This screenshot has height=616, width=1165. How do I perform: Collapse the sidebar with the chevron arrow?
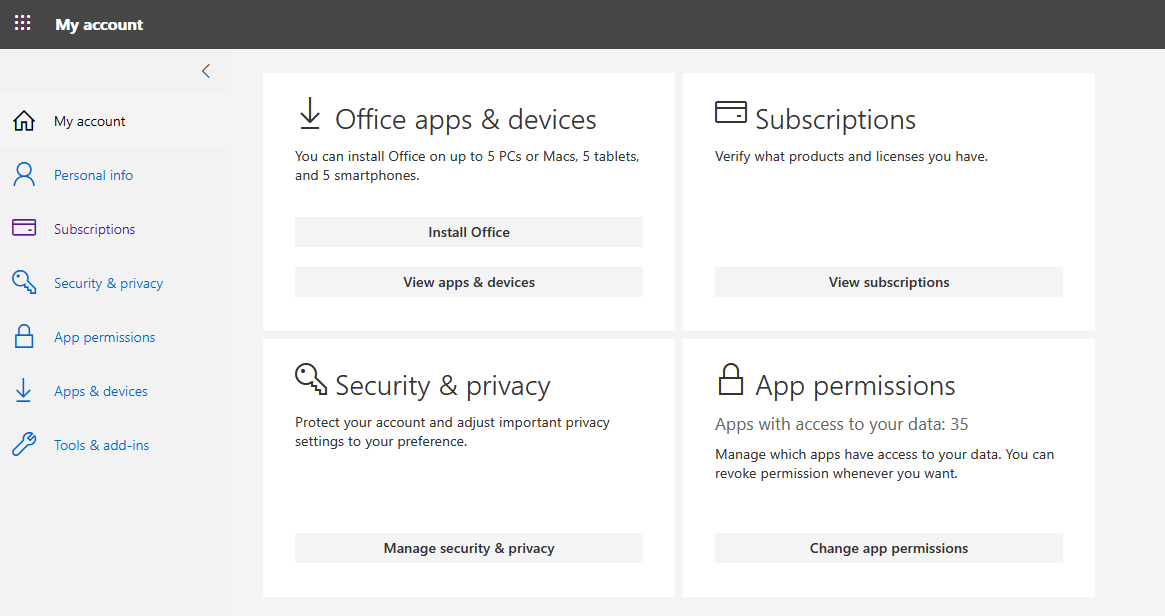click(206, 71)
